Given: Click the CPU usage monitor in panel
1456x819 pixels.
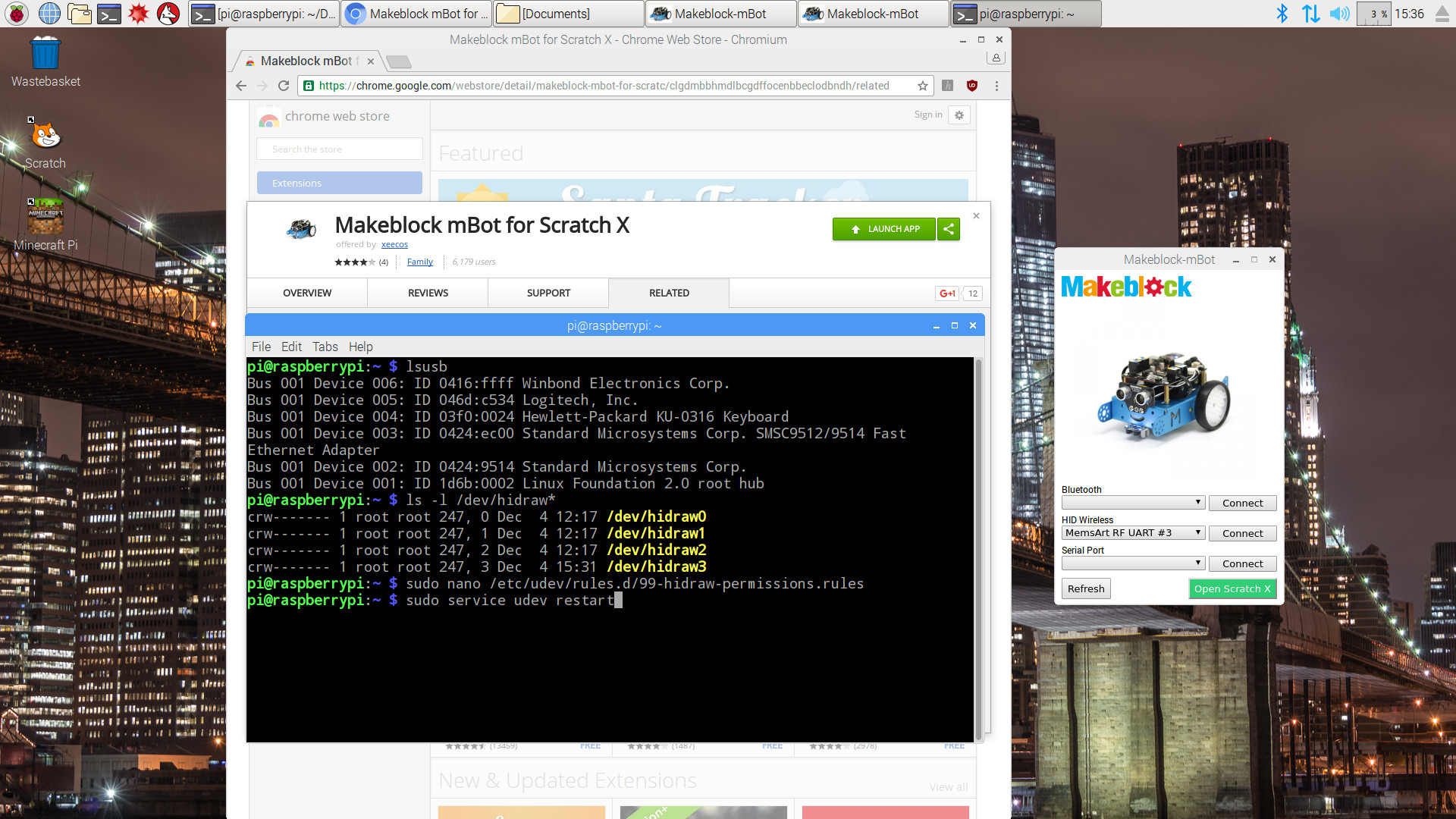Looking at the screenshot, I should click(1373, 14).
